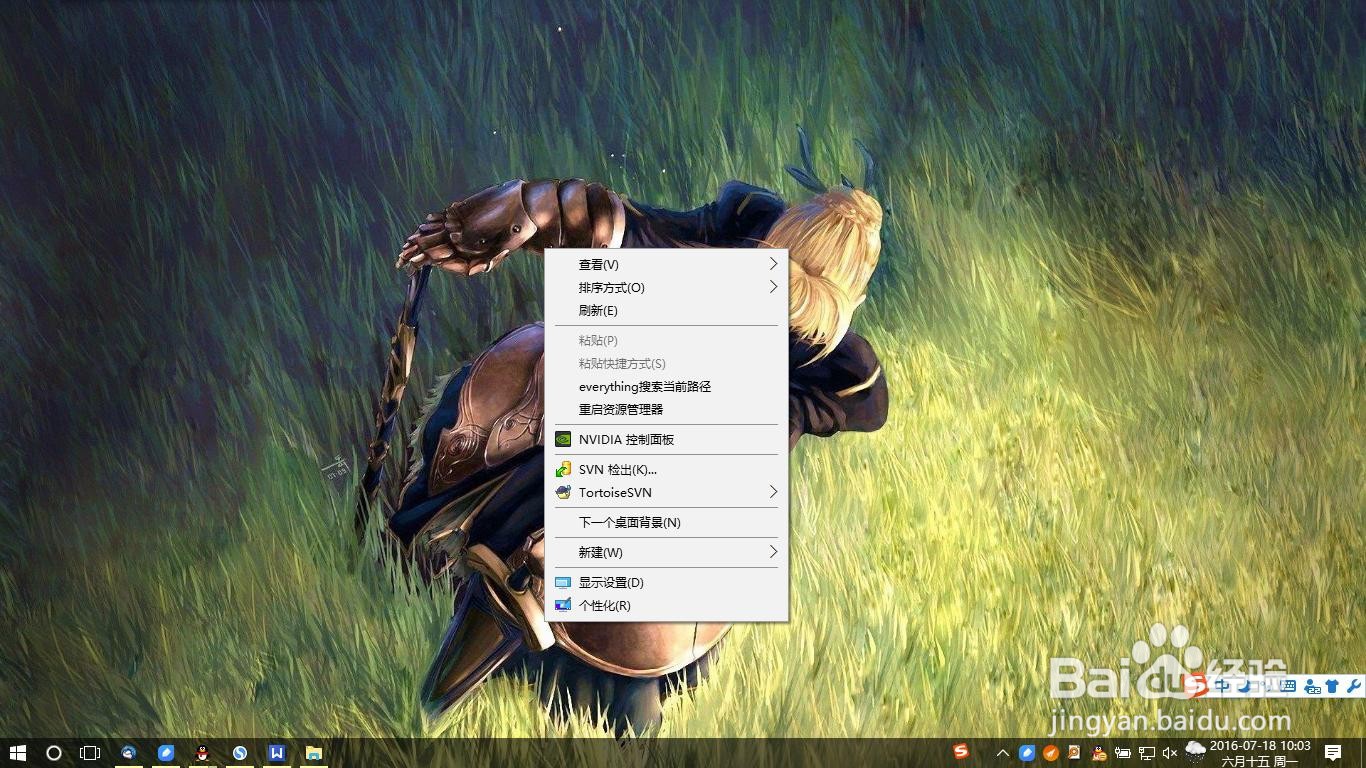Click 重启资源管理器 menu entry
Image resolution: width=1366 pixels, height=768 pixels.
click(x=666, y=410)
